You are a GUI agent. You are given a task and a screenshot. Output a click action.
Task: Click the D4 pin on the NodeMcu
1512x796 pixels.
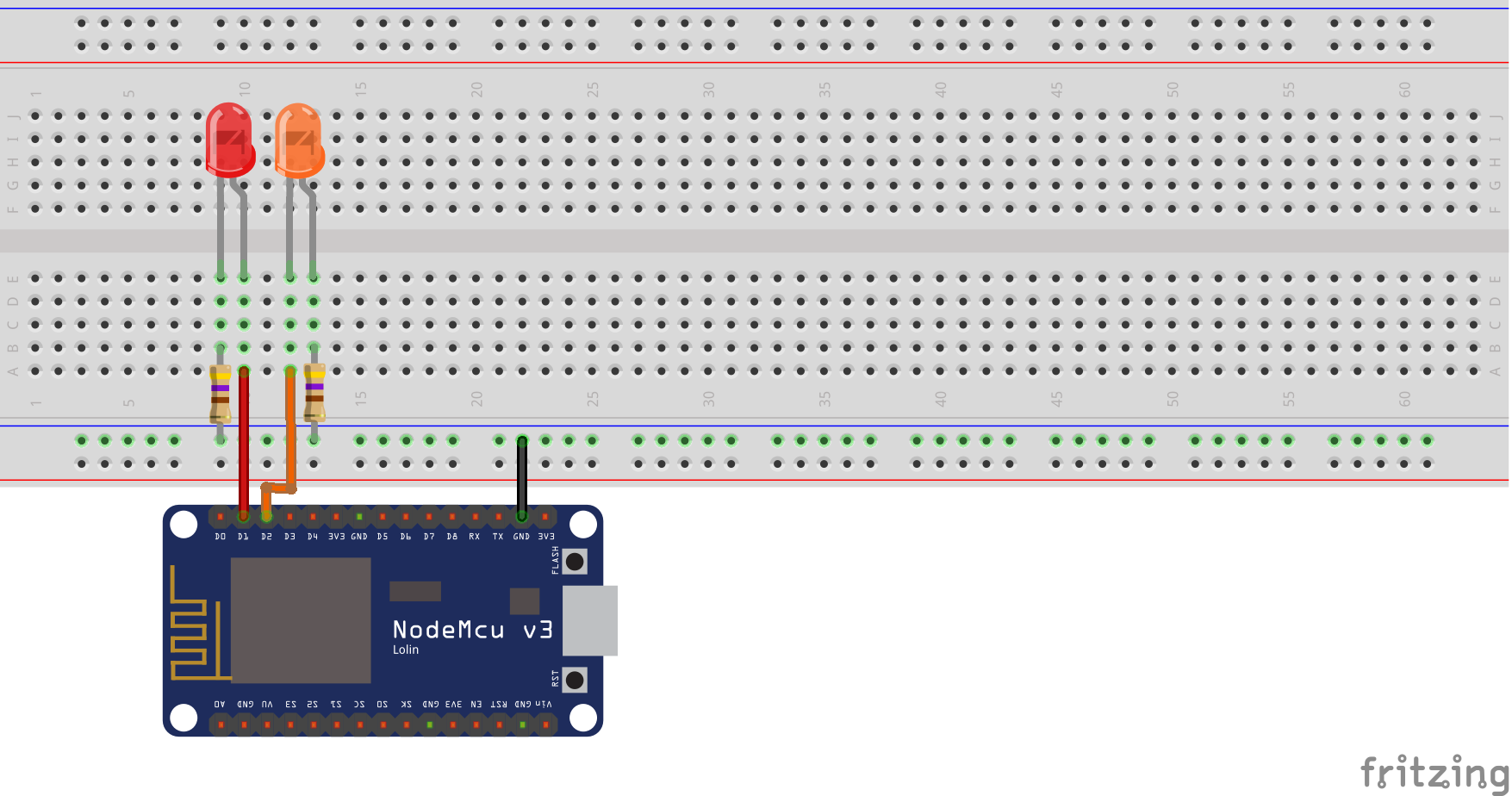tap(314, 517)
